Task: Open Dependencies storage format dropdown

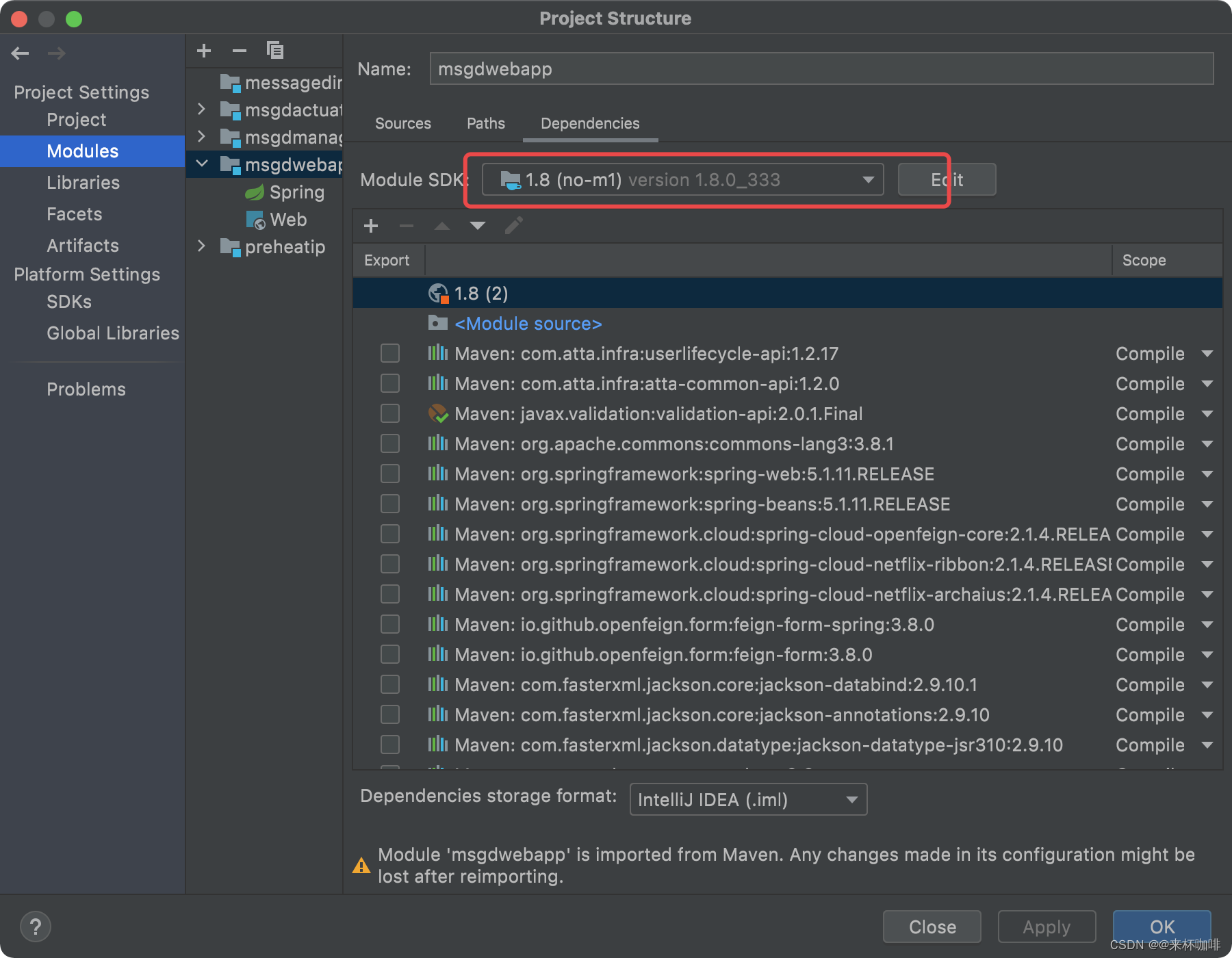Action: [x=748, y=799]
